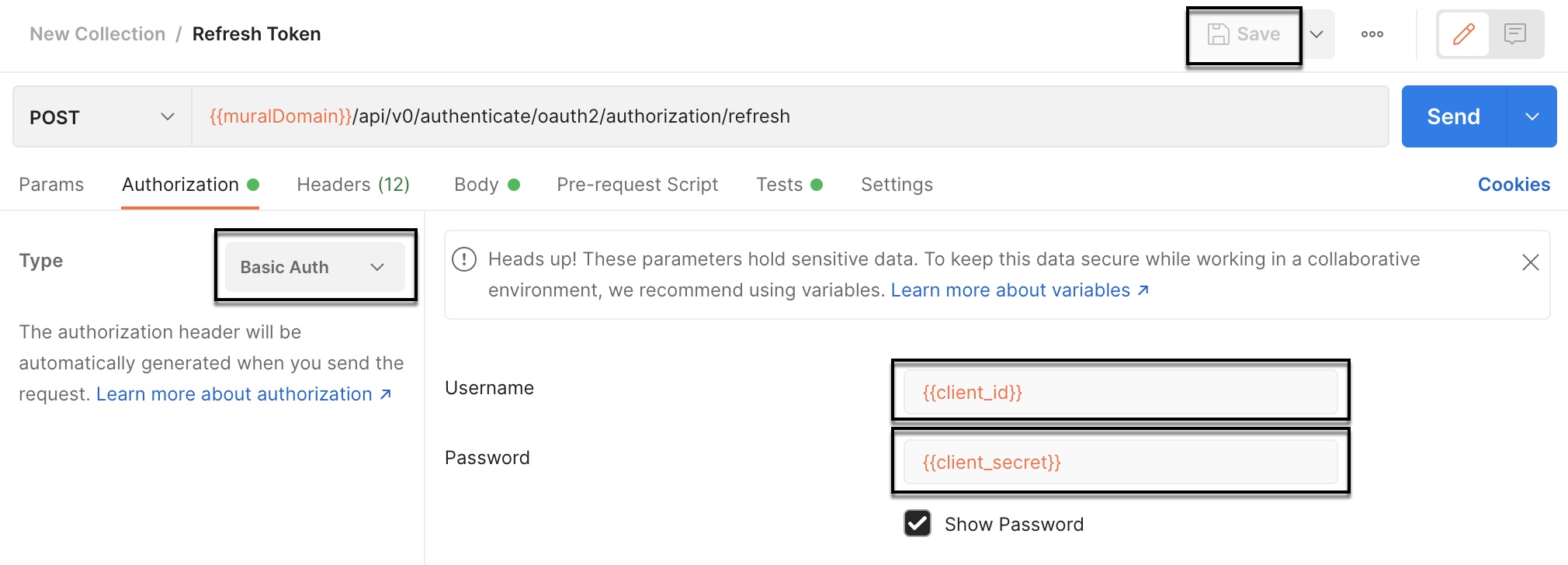
Task: Click the info icon in the Heads up notice
Action: 464,259
